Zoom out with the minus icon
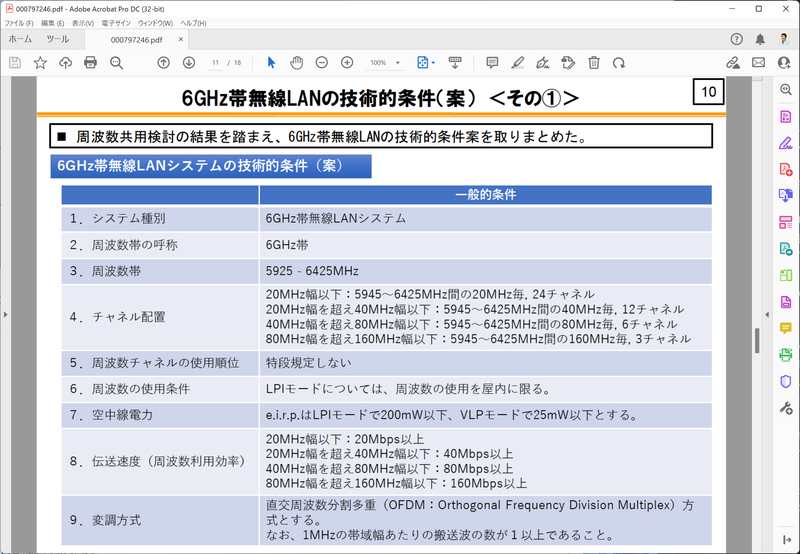The height and width of the screenshot is (554, 800). coord(321,63)
